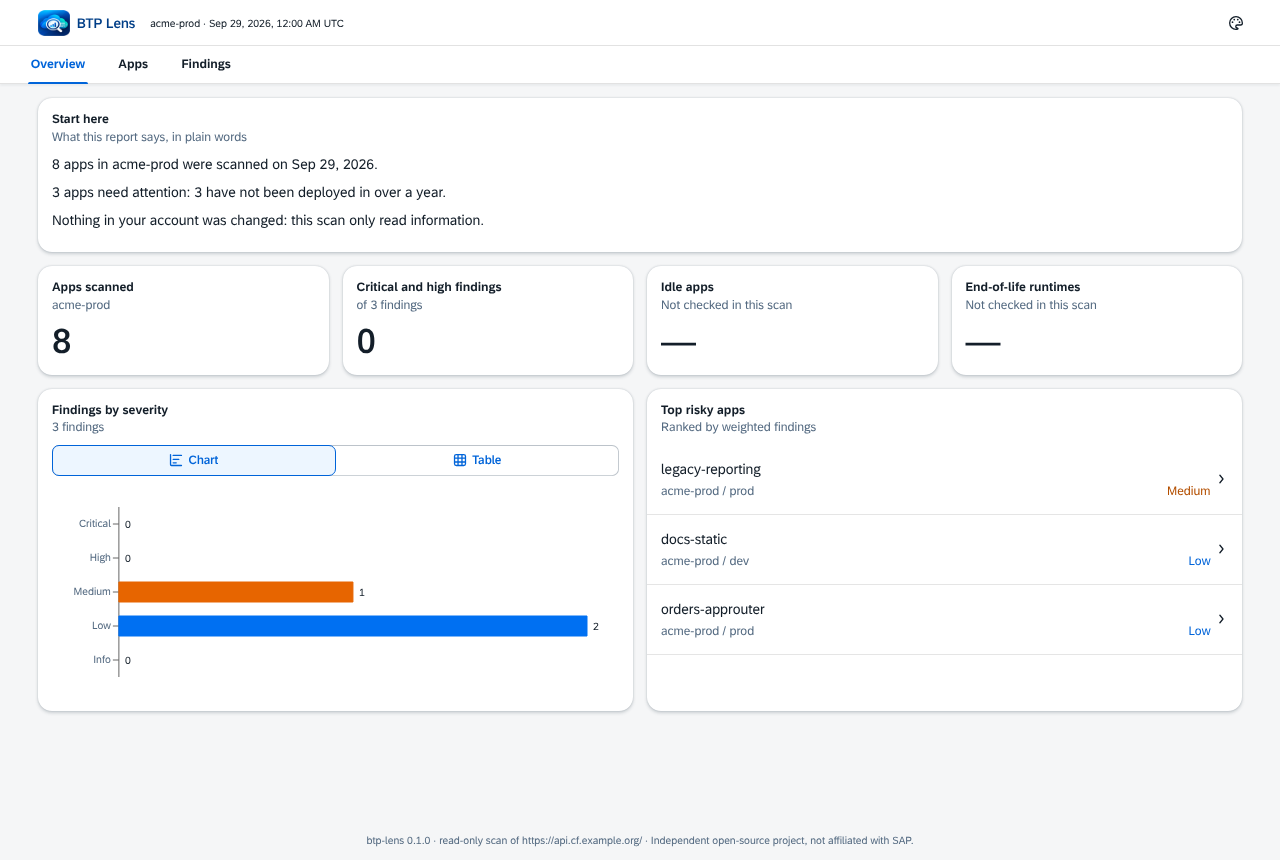Open the orders-approuter app row
This screenshot has height=860, width=1280.
click(x=944, y=620)
